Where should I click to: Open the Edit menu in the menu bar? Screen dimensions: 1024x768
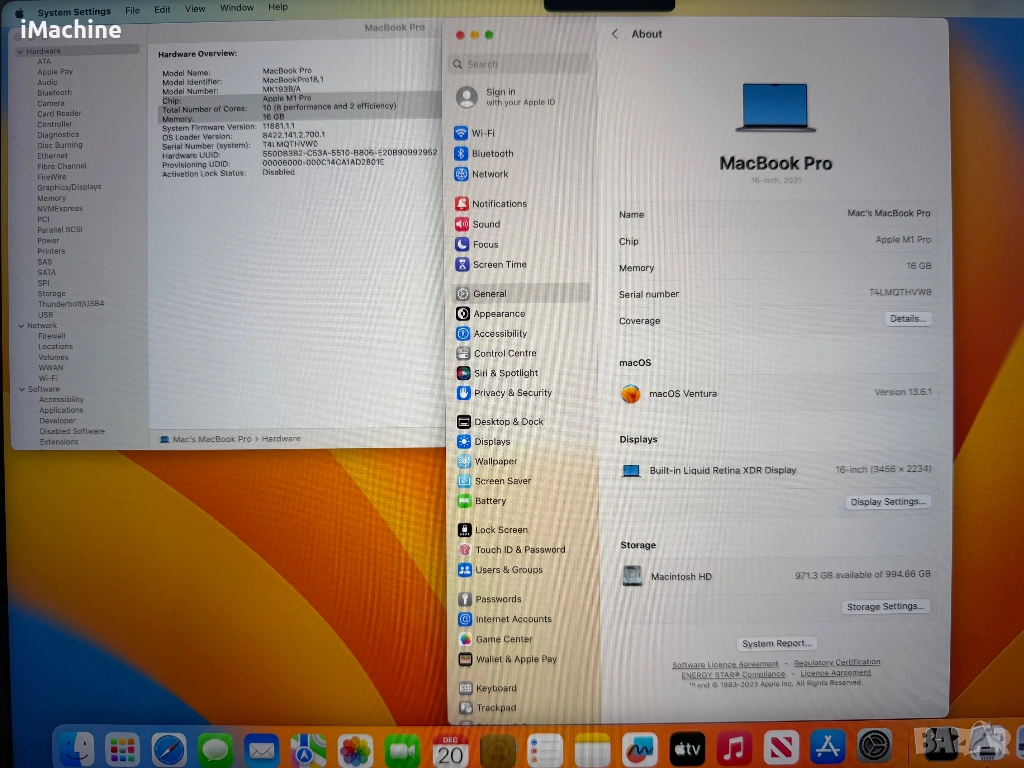[x=162, y=9]
